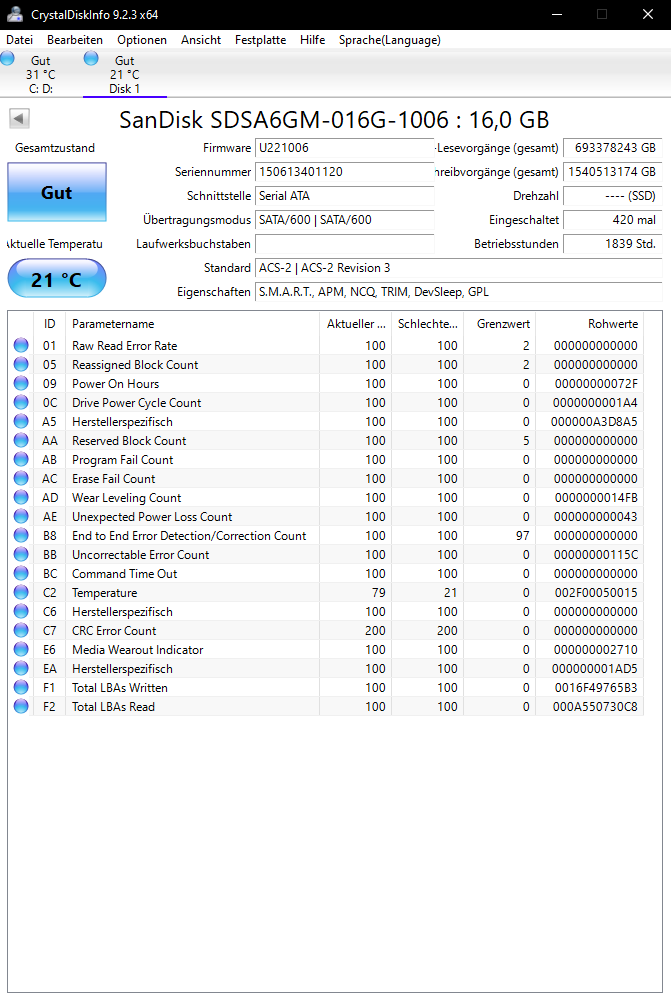
Task: Click the Eigenschaften features field
Action: coord(458,292)
